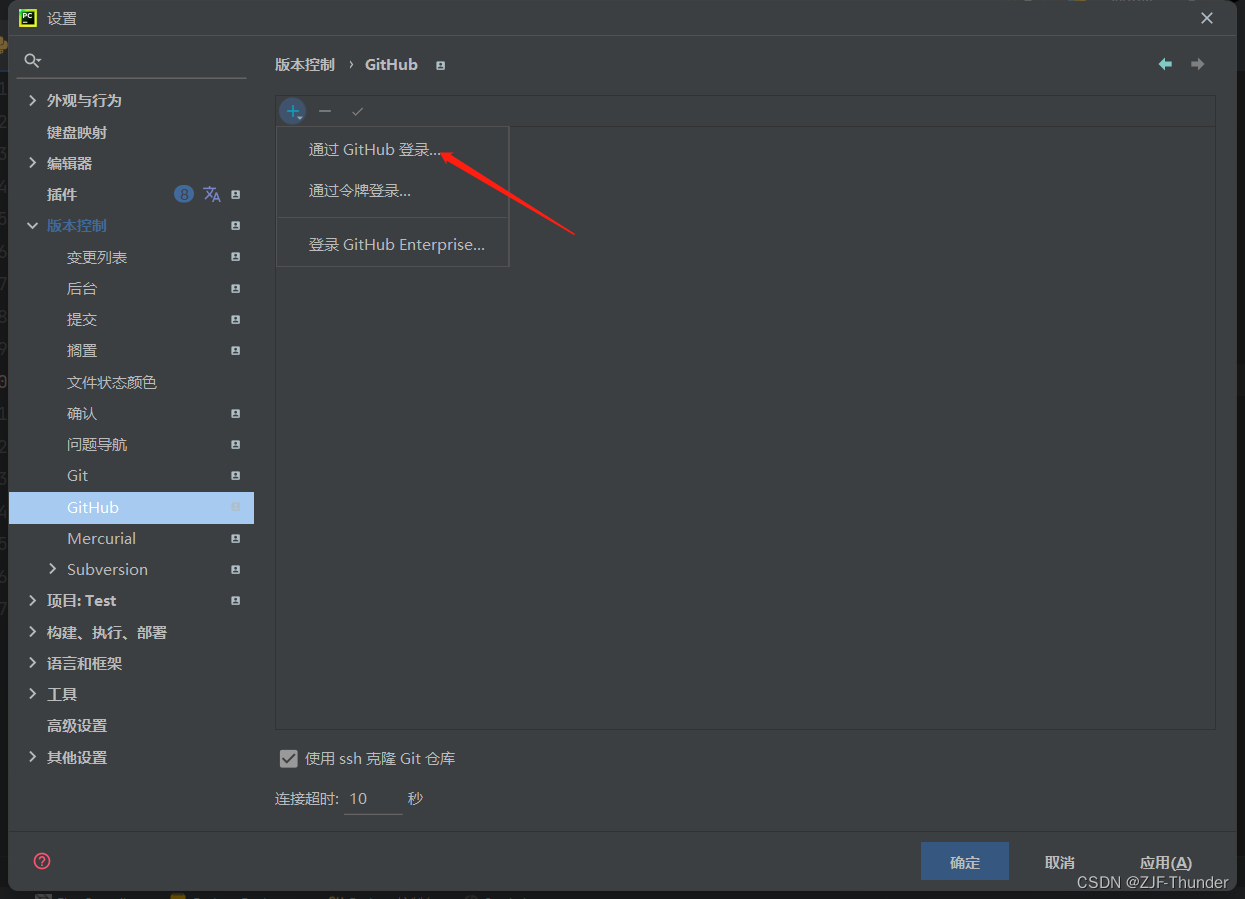Select 变更列表 in the tree
The height and width of the screenshot is (899, 1245).
click(97, 257)
